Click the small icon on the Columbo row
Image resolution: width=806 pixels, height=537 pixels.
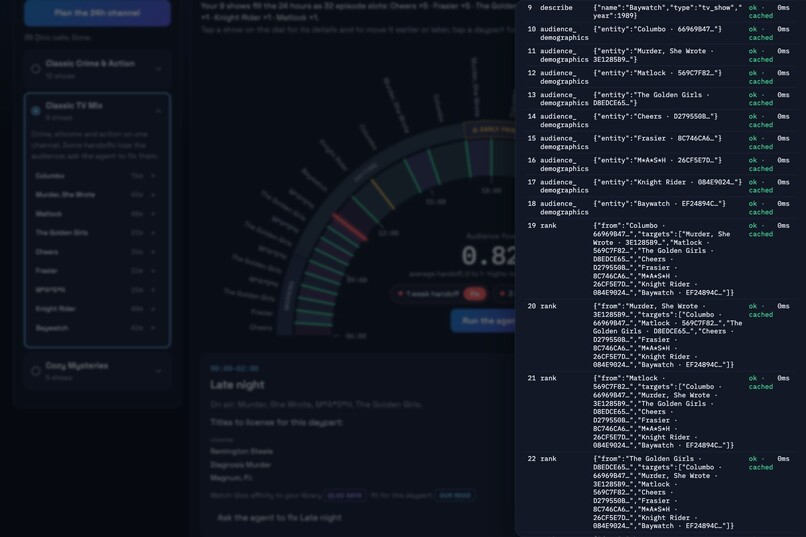pyautogui.click(x=153, y=176)
